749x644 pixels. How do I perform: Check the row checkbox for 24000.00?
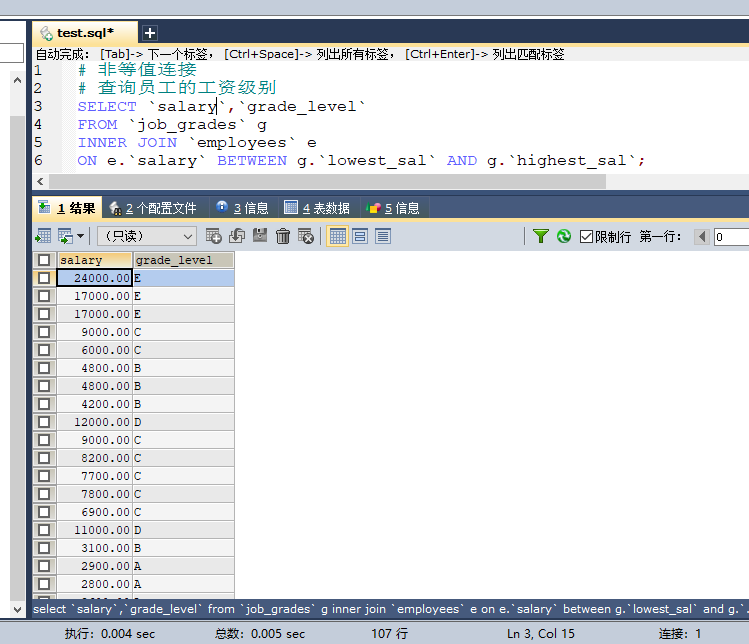click(x=44, y=278)
